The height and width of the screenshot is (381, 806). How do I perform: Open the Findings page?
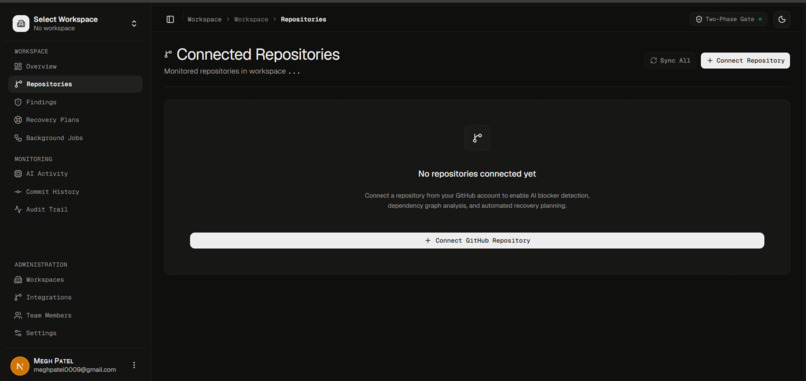(x=76, y=102)
